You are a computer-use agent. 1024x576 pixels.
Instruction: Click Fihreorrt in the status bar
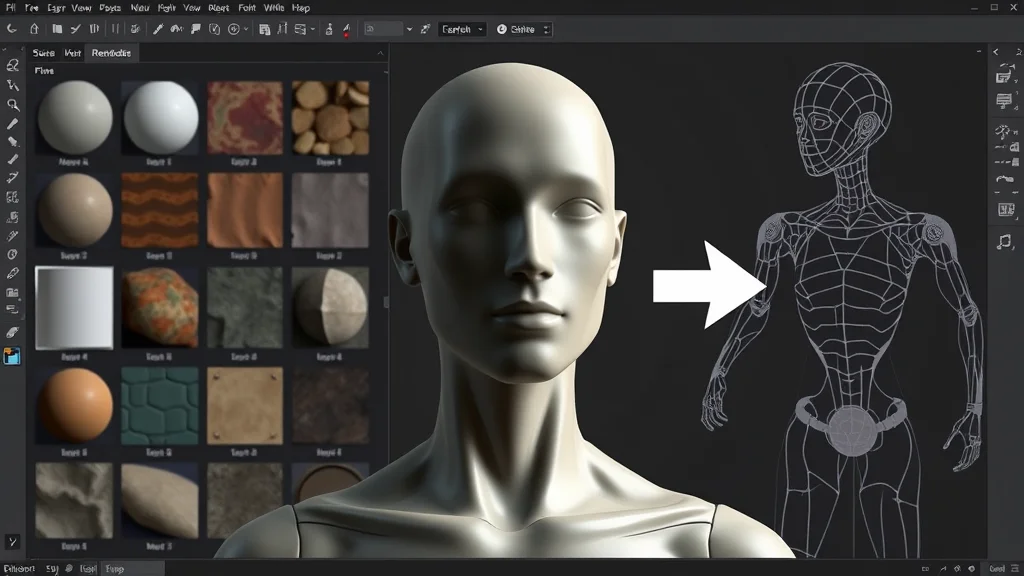[x=19, y=569]
